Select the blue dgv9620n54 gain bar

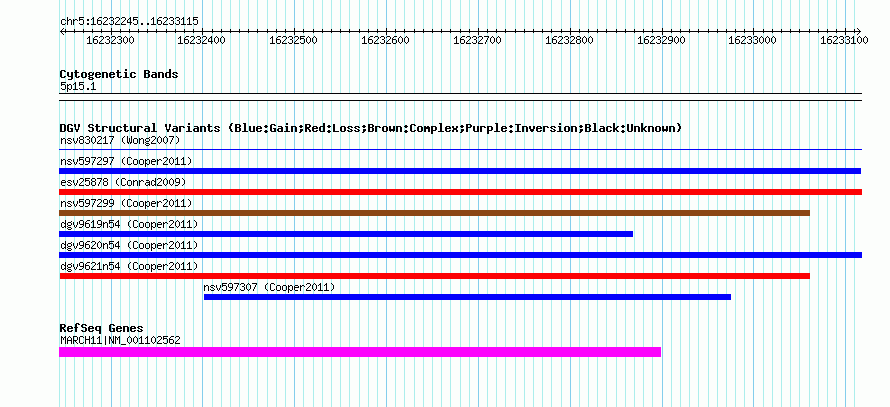coord(461,255)
